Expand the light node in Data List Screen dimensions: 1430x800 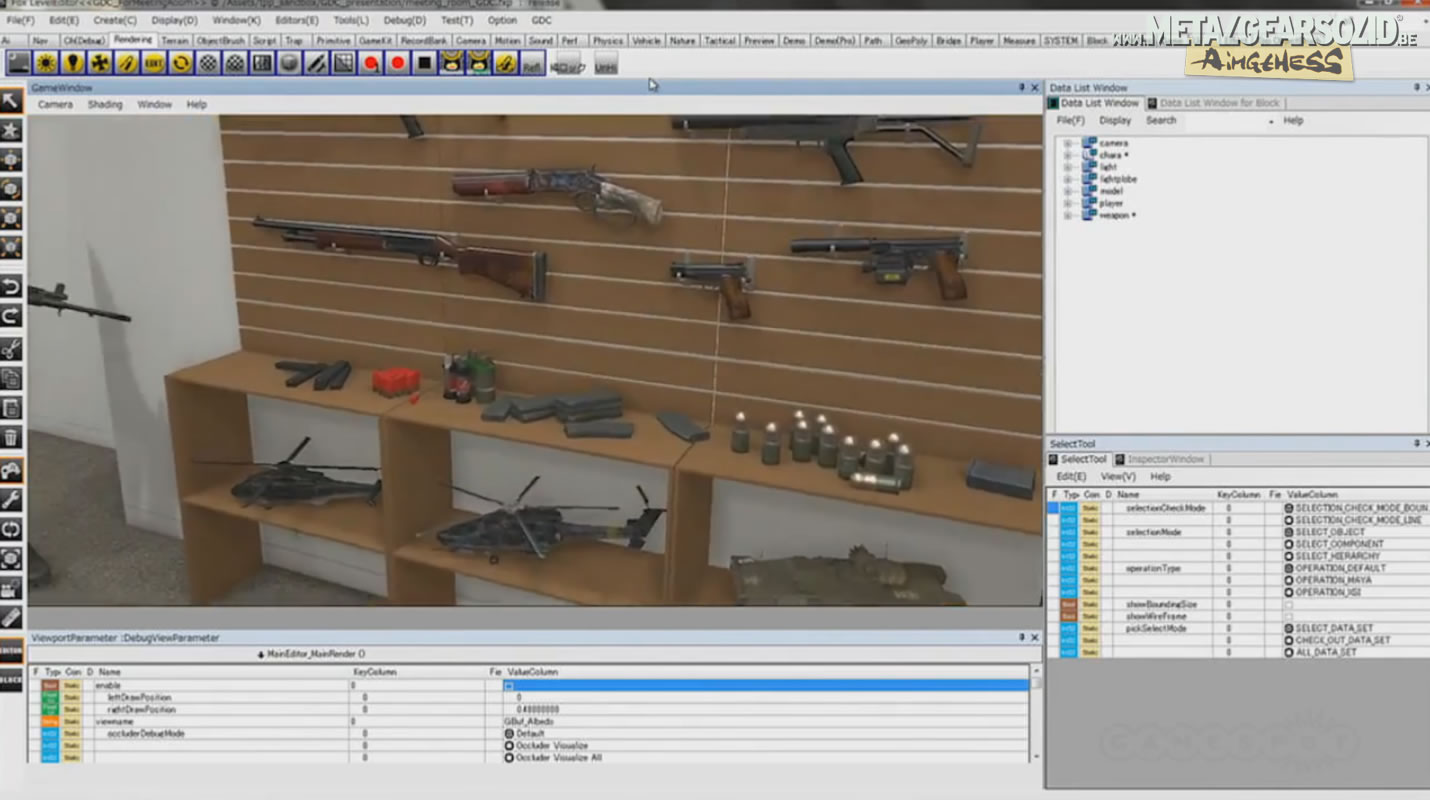1068,167
